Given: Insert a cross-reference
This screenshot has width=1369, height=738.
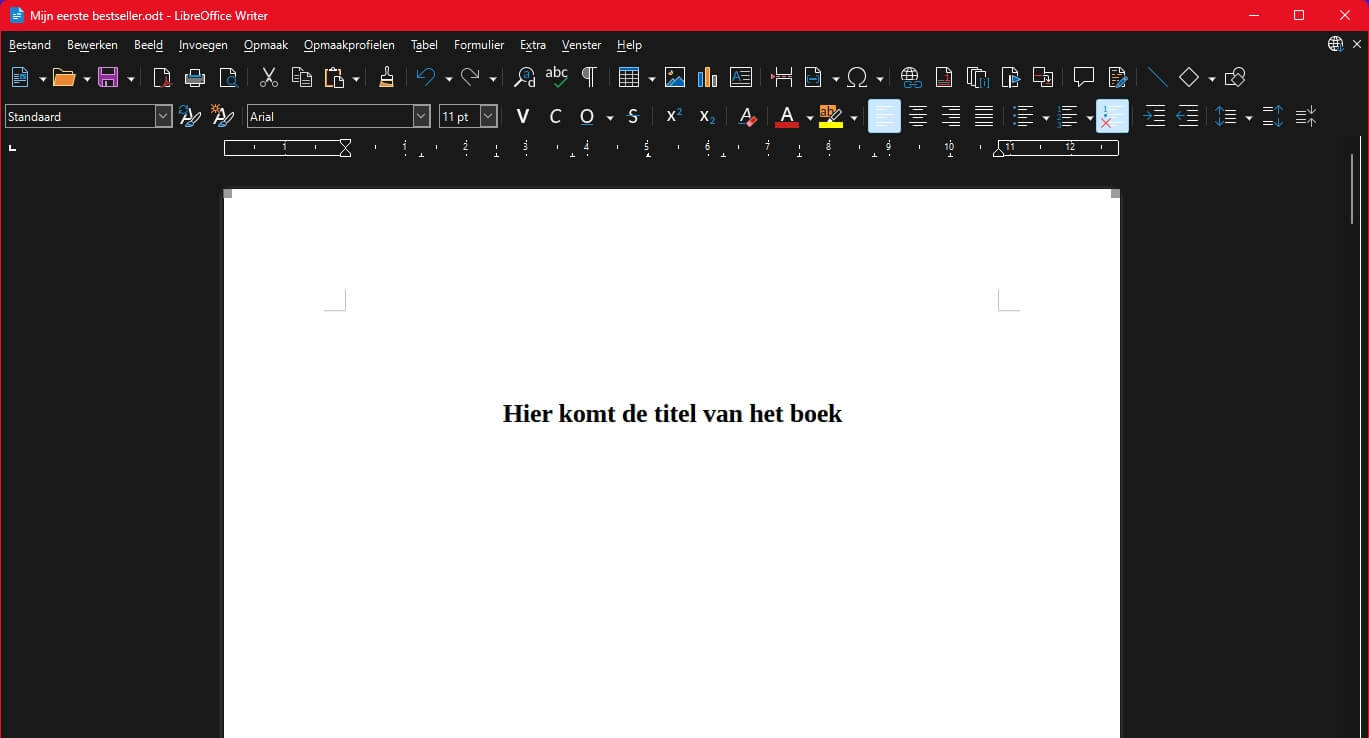Looking at the screenshot, I should pos(1043,77).
